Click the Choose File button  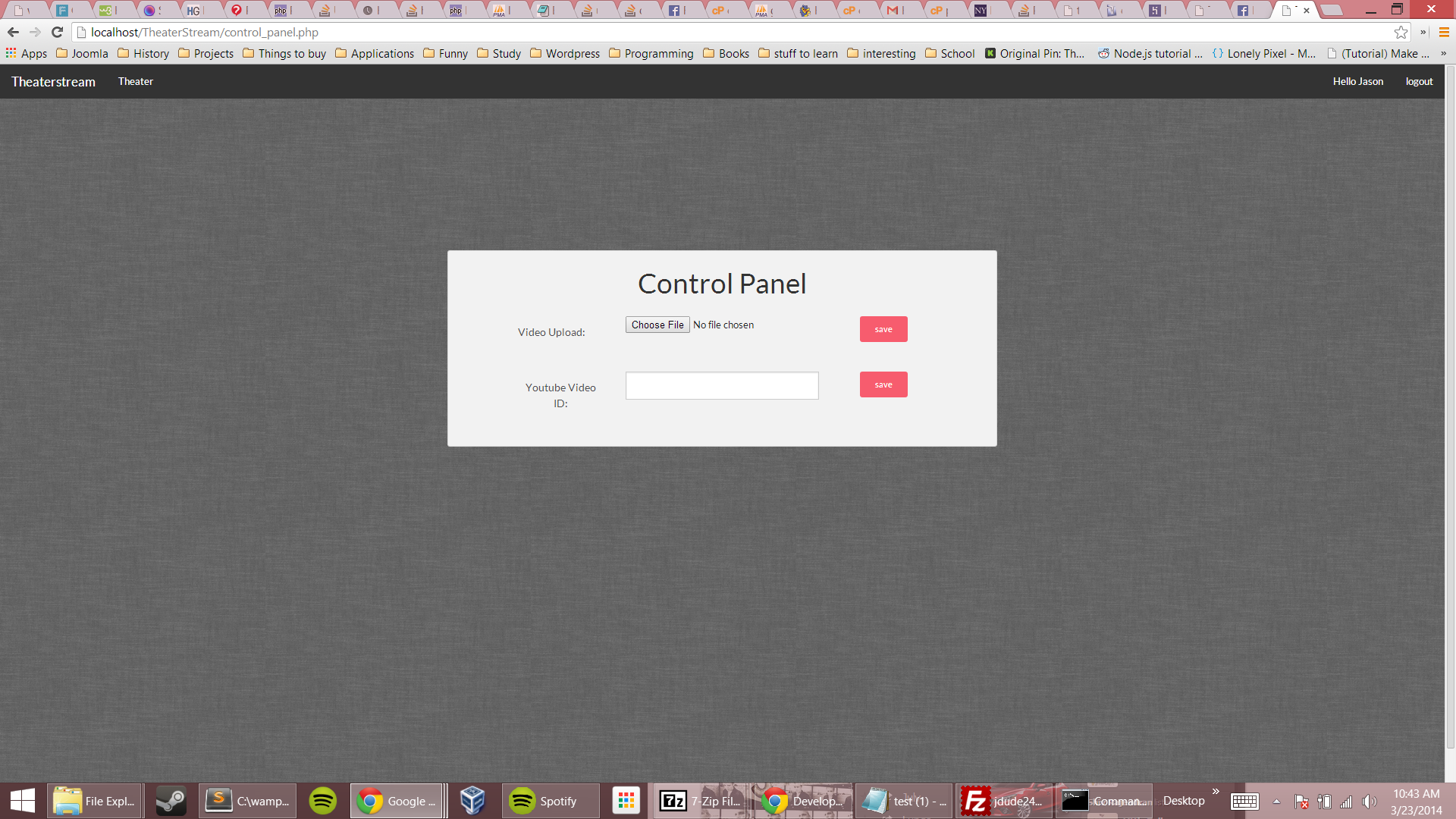pos(657,325)
